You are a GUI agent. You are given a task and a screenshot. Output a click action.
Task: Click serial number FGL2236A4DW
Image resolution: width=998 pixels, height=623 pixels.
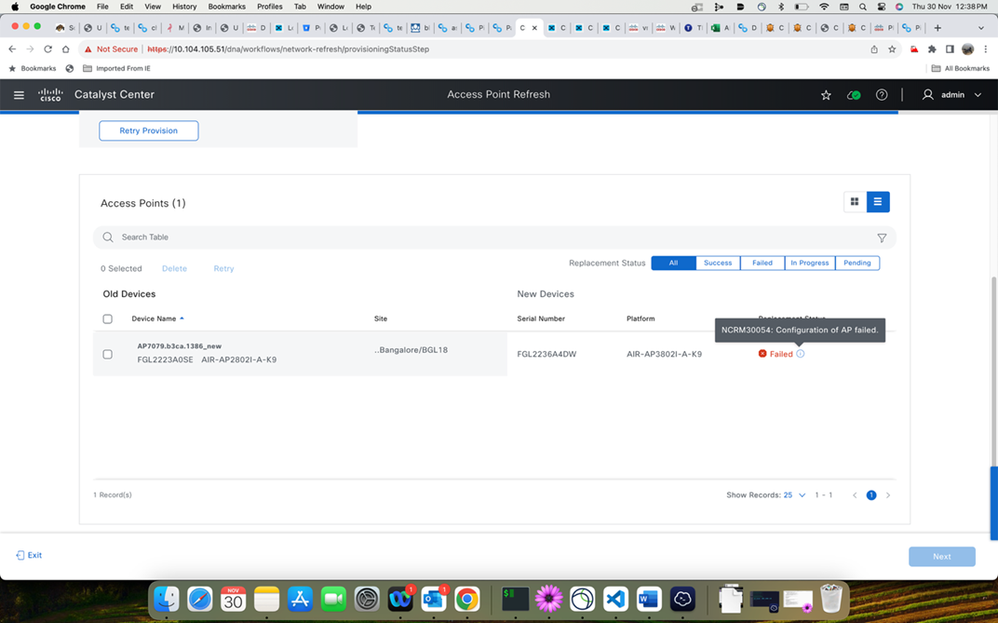click(x=547, y=354)
